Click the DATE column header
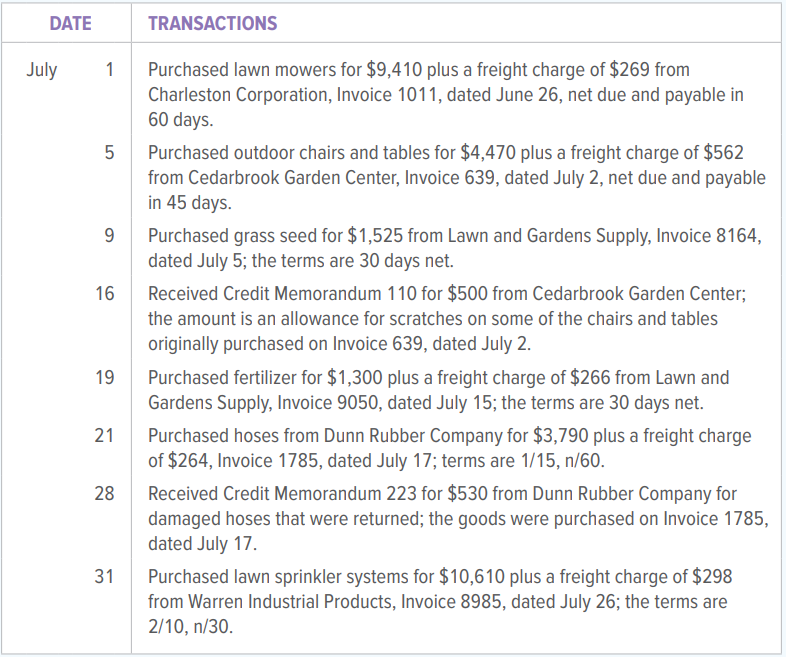786x657 pixels. pos(70,23)
